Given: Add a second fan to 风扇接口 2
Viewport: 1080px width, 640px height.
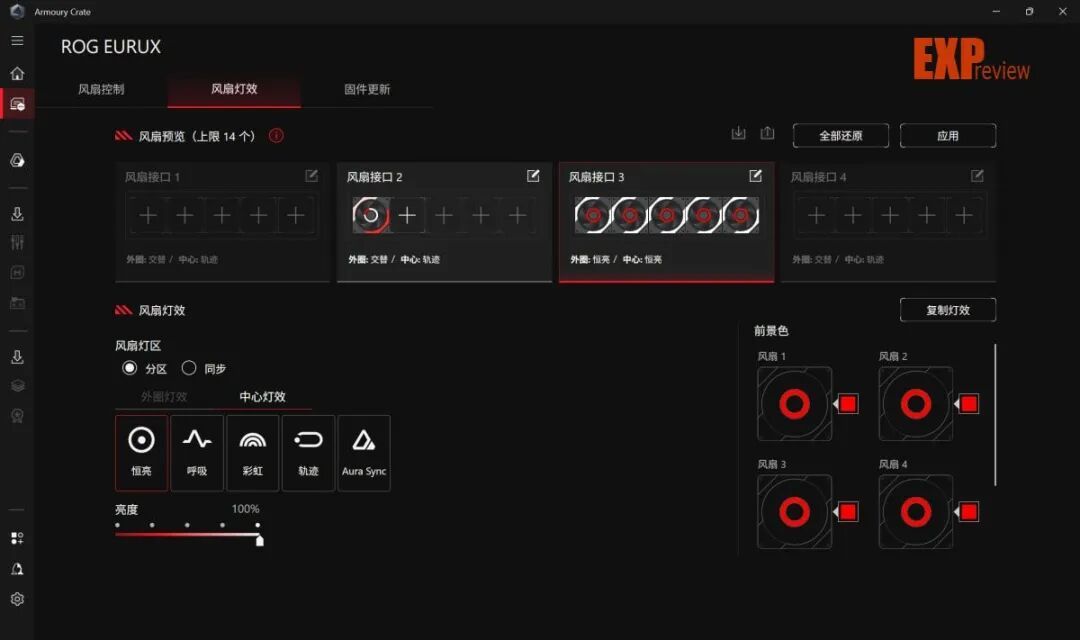Looking at the screenshot, I should 407,216.
